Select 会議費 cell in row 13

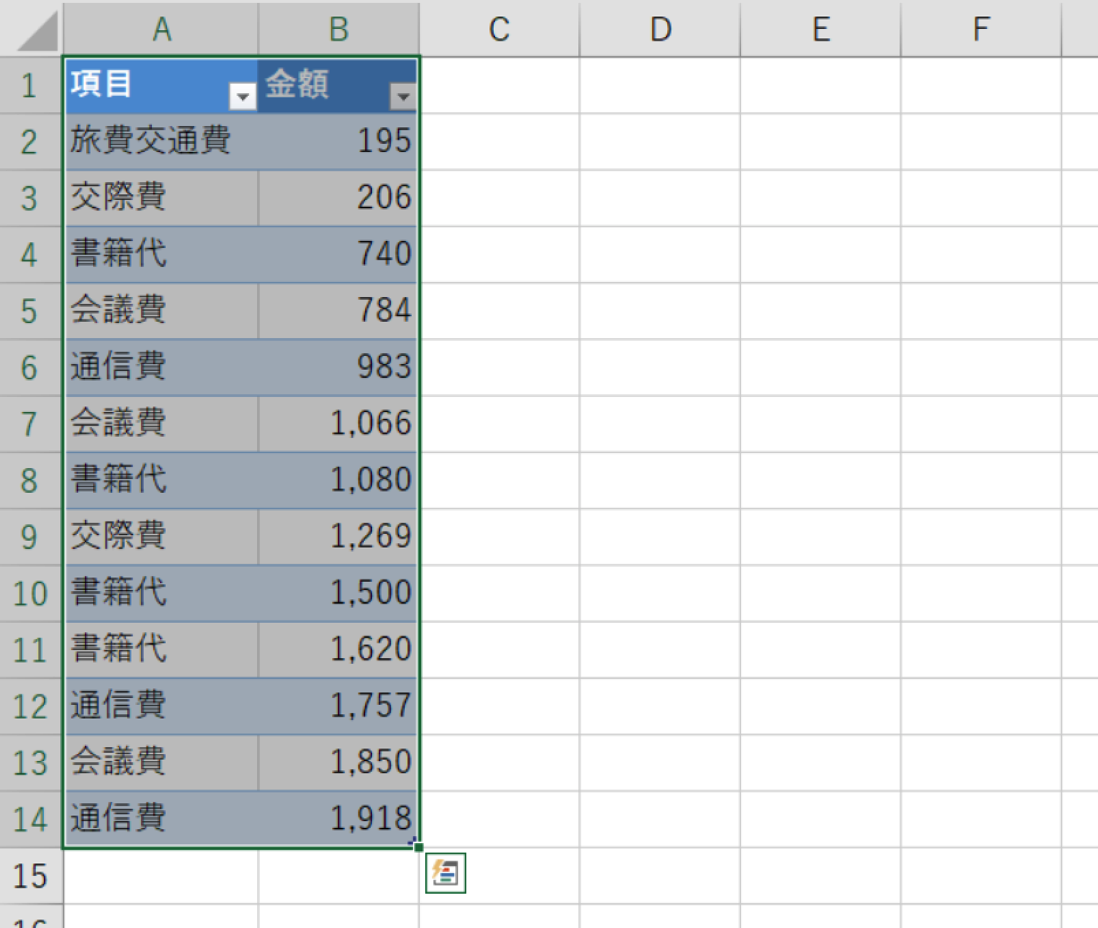[161, 763]
